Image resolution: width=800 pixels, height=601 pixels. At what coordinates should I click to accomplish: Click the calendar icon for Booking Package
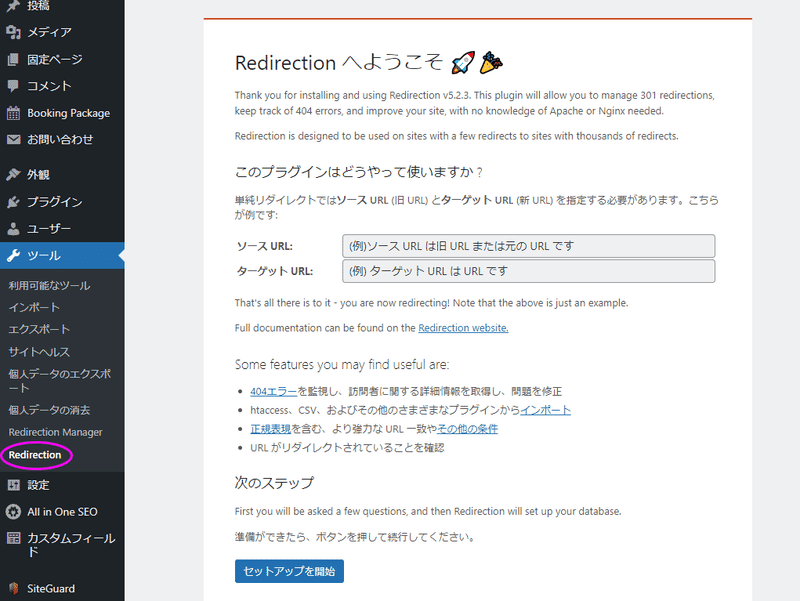pos(14,113)
